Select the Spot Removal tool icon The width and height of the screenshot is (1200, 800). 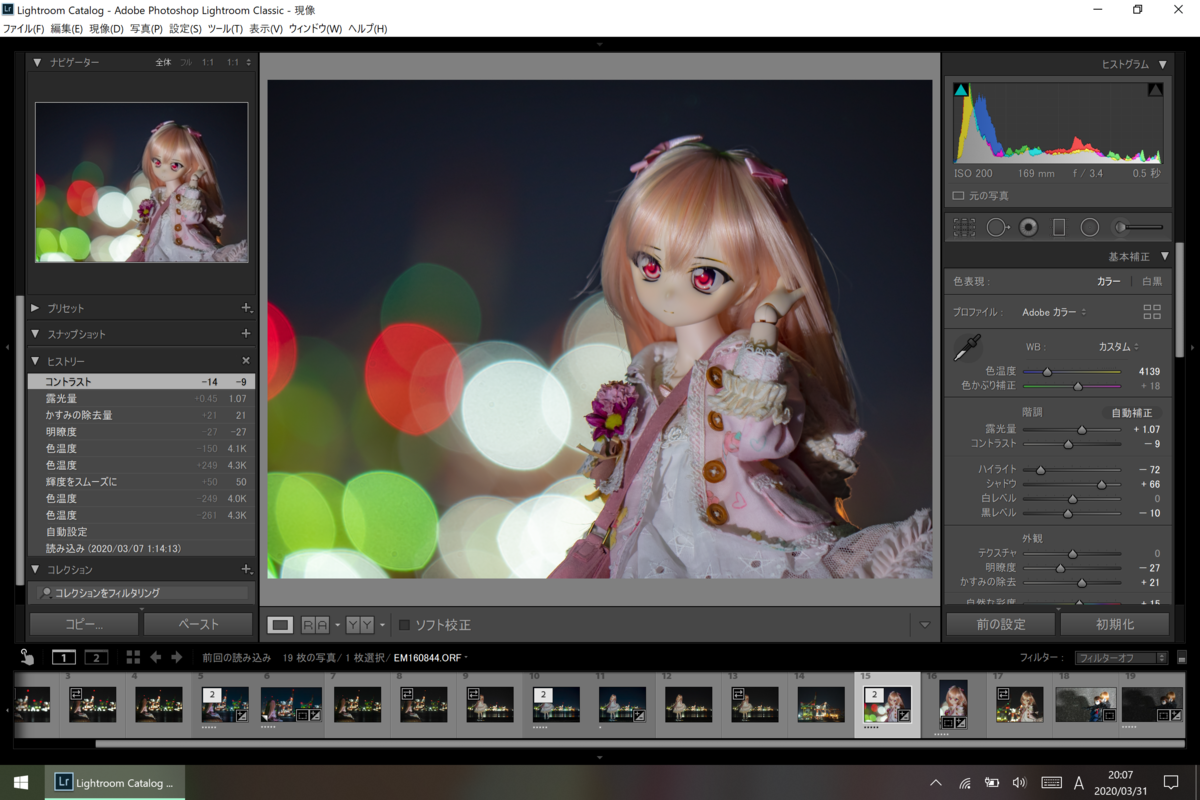point(997,228)
